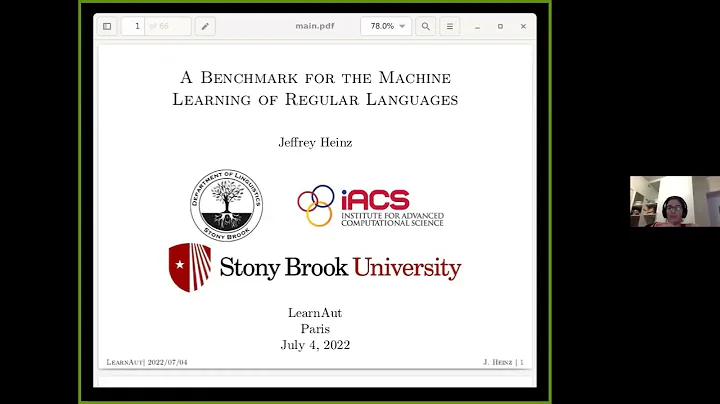
Task: Close the main.pdf viewer window
Action: pyautogui.click(x=523, y=26)
